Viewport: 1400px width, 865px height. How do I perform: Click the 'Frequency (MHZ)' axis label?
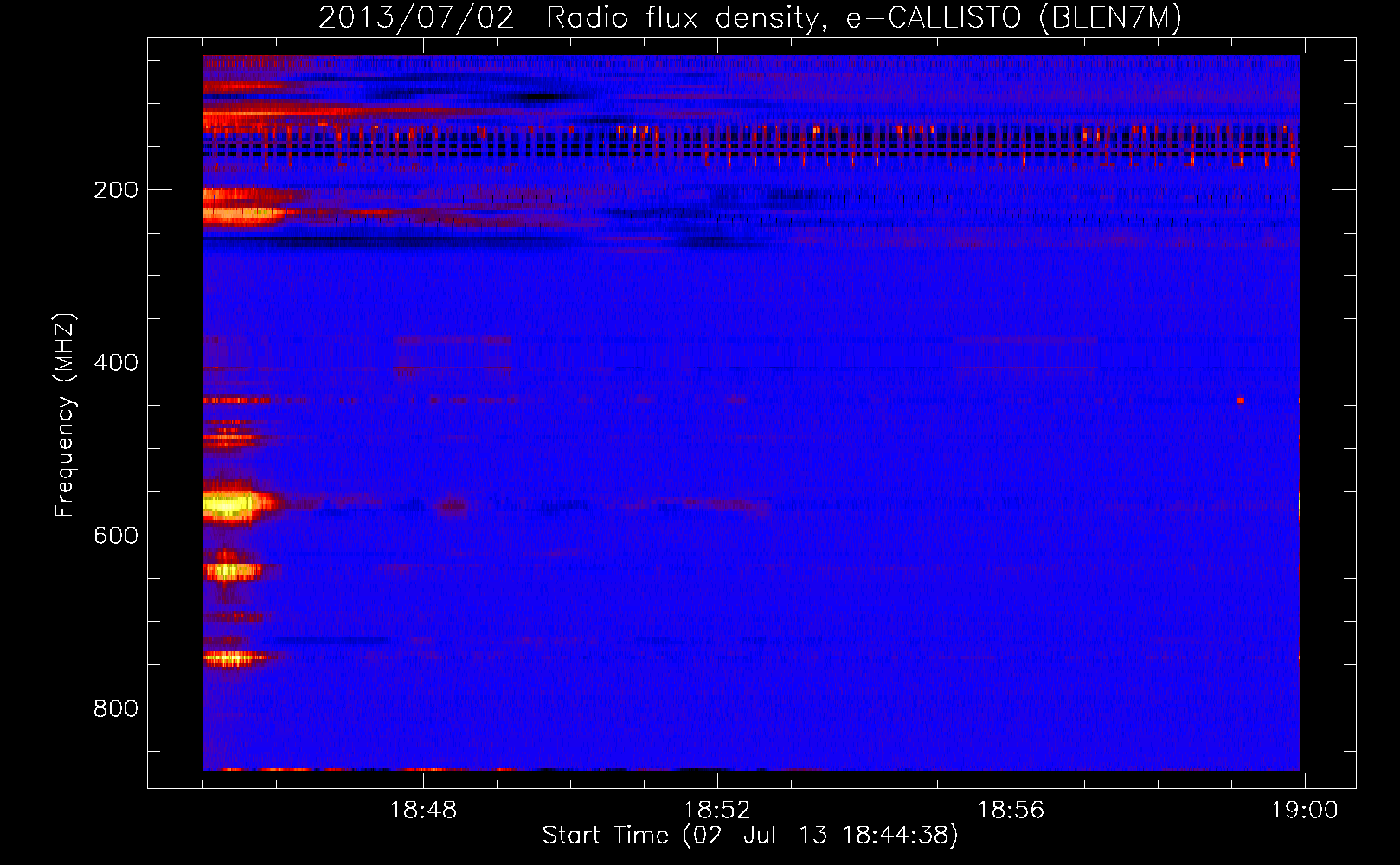(65, 415)
